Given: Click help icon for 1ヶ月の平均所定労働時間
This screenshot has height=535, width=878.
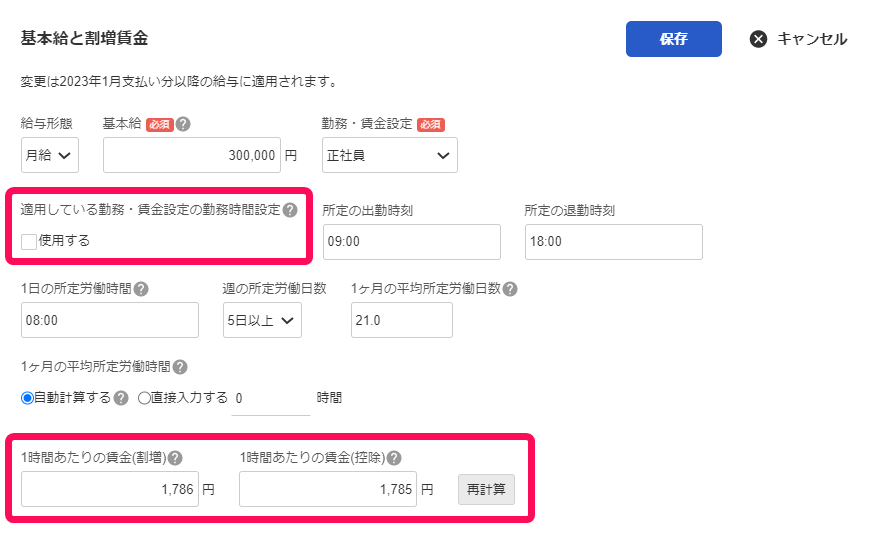Looking at the screenshot, I should [x=180, y=367].
